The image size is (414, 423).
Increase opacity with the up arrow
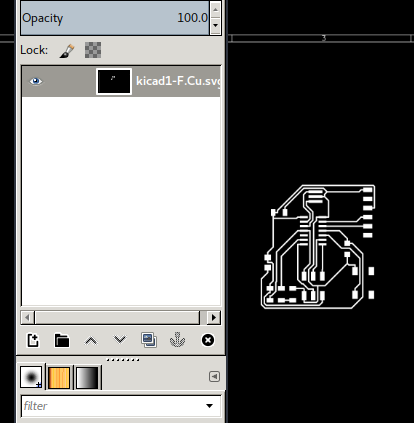click(x=215, y=10)
